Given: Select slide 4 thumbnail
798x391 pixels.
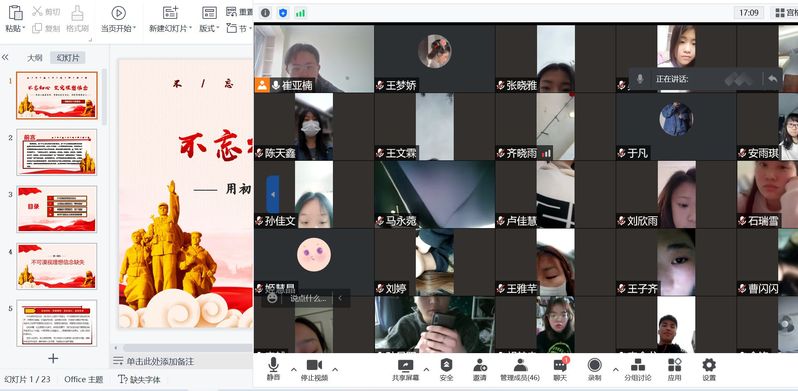Looking at the screenshot, I should tap(56, 266).
